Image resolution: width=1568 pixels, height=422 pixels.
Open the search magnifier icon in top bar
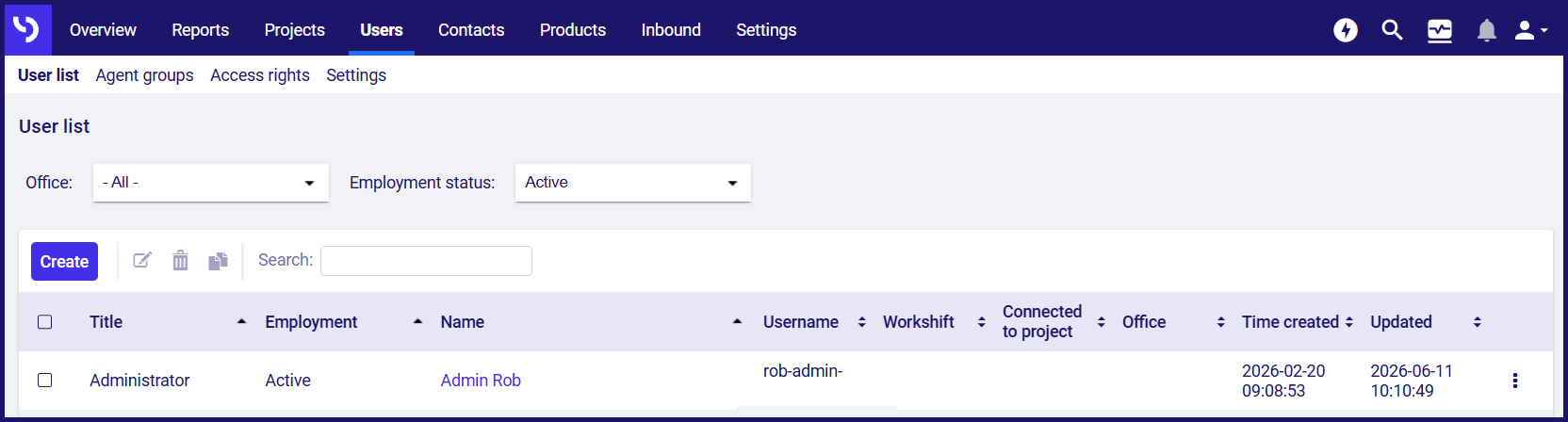pyautogui.click(x=1392, y=30)
